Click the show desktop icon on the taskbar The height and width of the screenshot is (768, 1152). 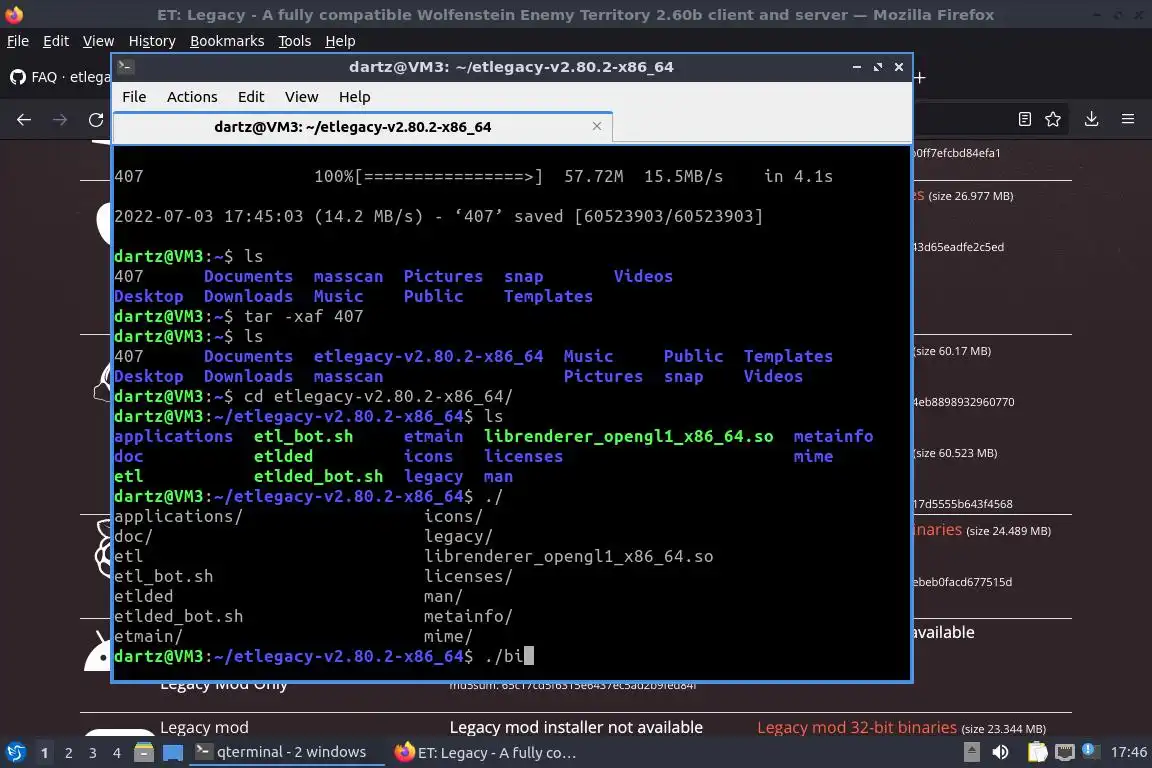[173, 752]
